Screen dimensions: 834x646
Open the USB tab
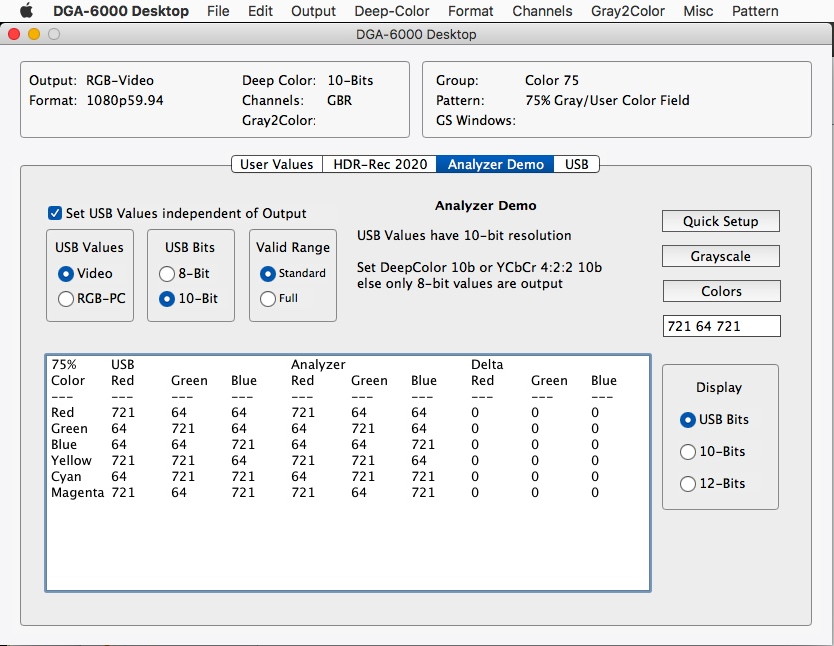(576, 164)
